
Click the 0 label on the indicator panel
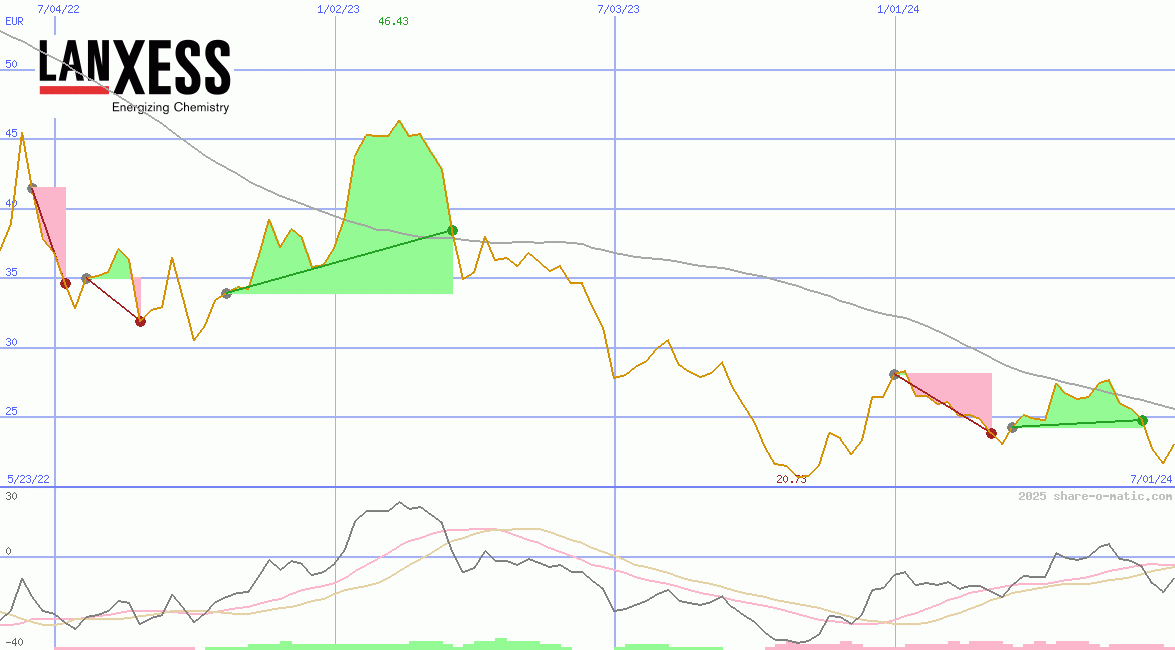pyautogui.click(x=8, y=551)
